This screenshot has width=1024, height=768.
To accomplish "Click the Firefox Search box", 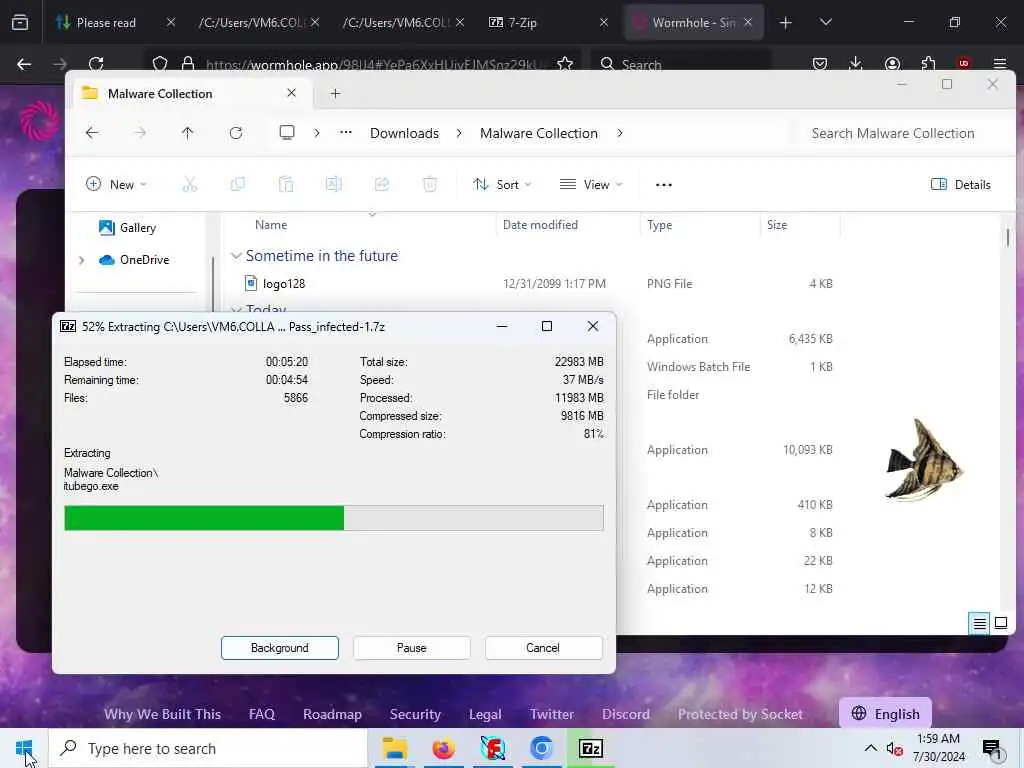I will tap(681, 64).
